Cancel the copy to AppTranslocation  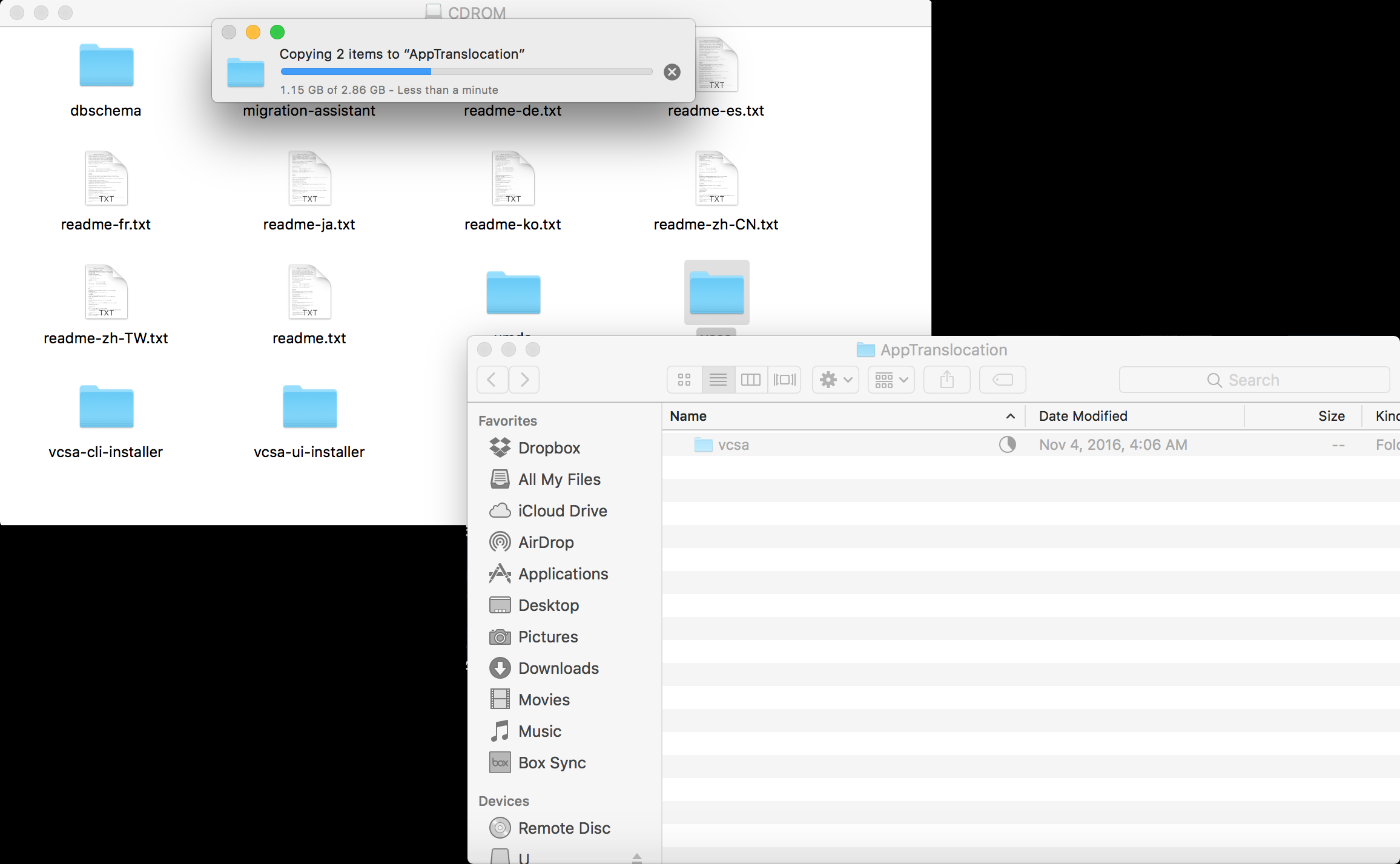click(671, 71)
